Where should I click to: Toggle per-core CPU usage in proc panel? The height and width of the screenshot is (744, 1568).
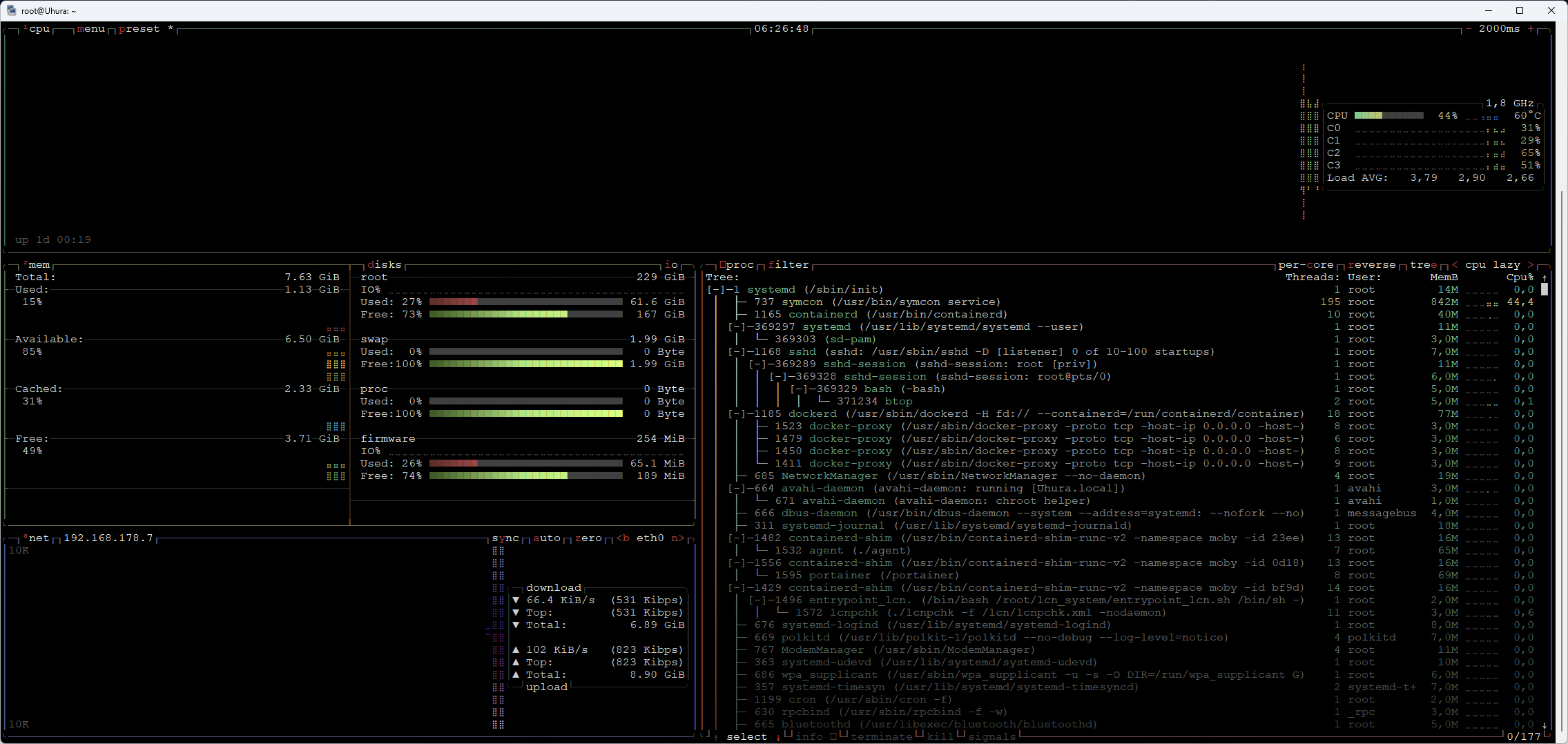(x=1305, y=265)
